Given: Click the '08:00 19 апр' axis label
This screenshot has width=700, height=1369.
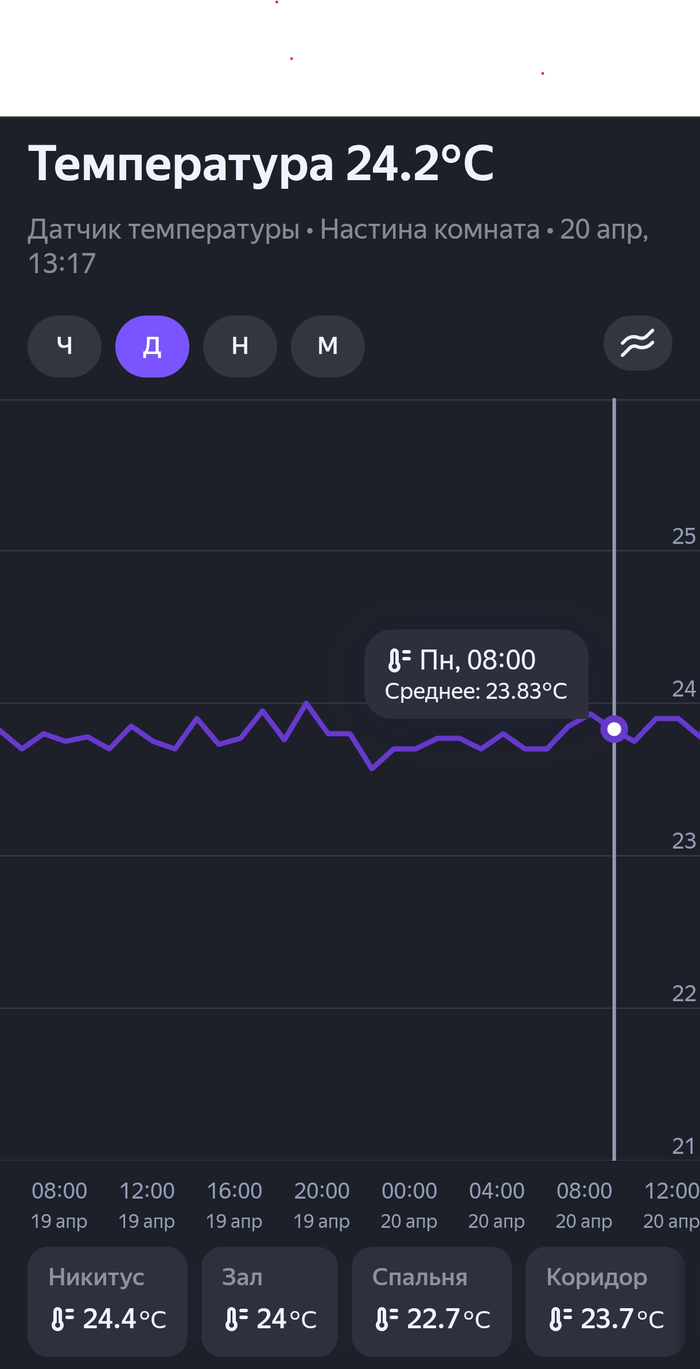Looking at the screenshot, I should pyautogui.click(x=59, y=1206).
